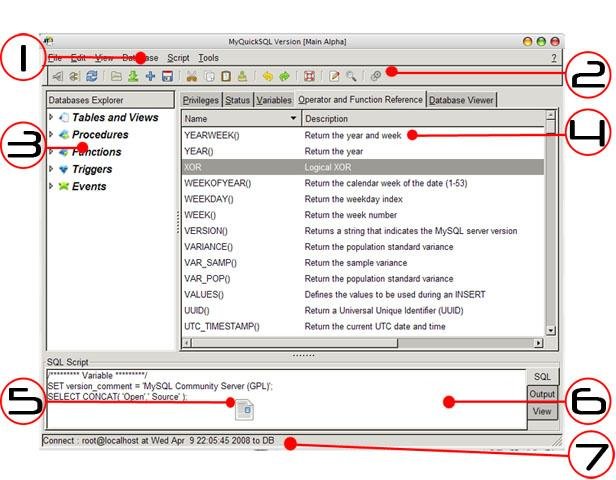Select the WEEKOFYEAR() row
Screen dimensions: 616x480
(363, 183)
